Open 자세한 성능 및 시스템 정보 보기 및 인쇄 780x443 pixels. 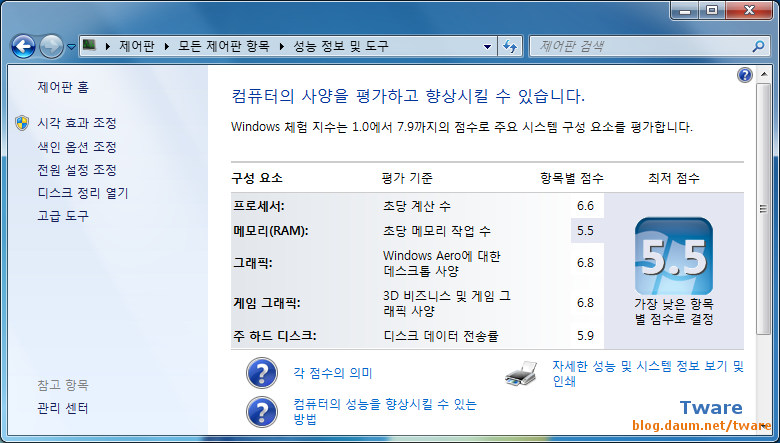pos(648,373)
